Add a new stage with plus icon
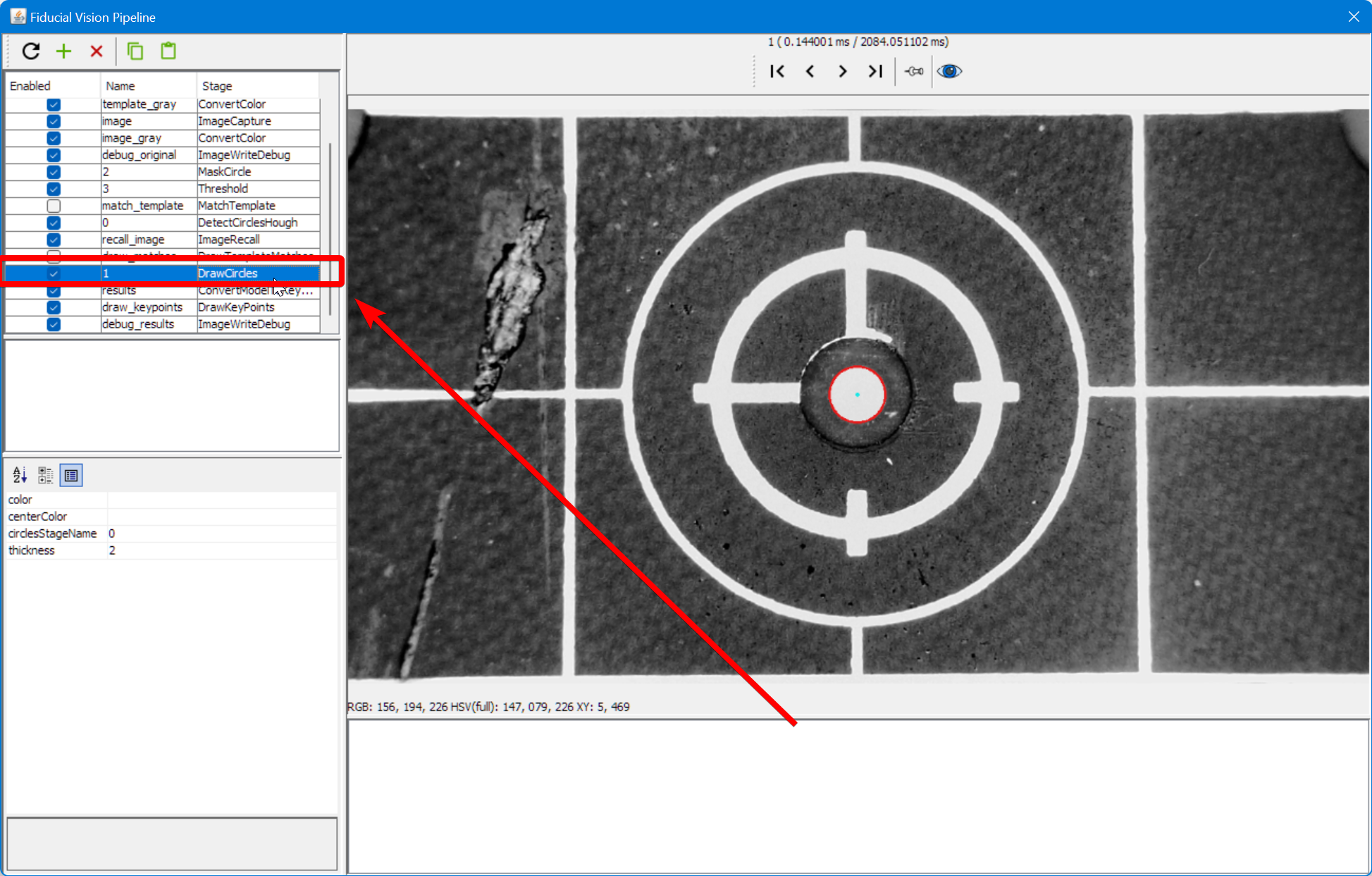1372x876 pixels. point(63,51)
